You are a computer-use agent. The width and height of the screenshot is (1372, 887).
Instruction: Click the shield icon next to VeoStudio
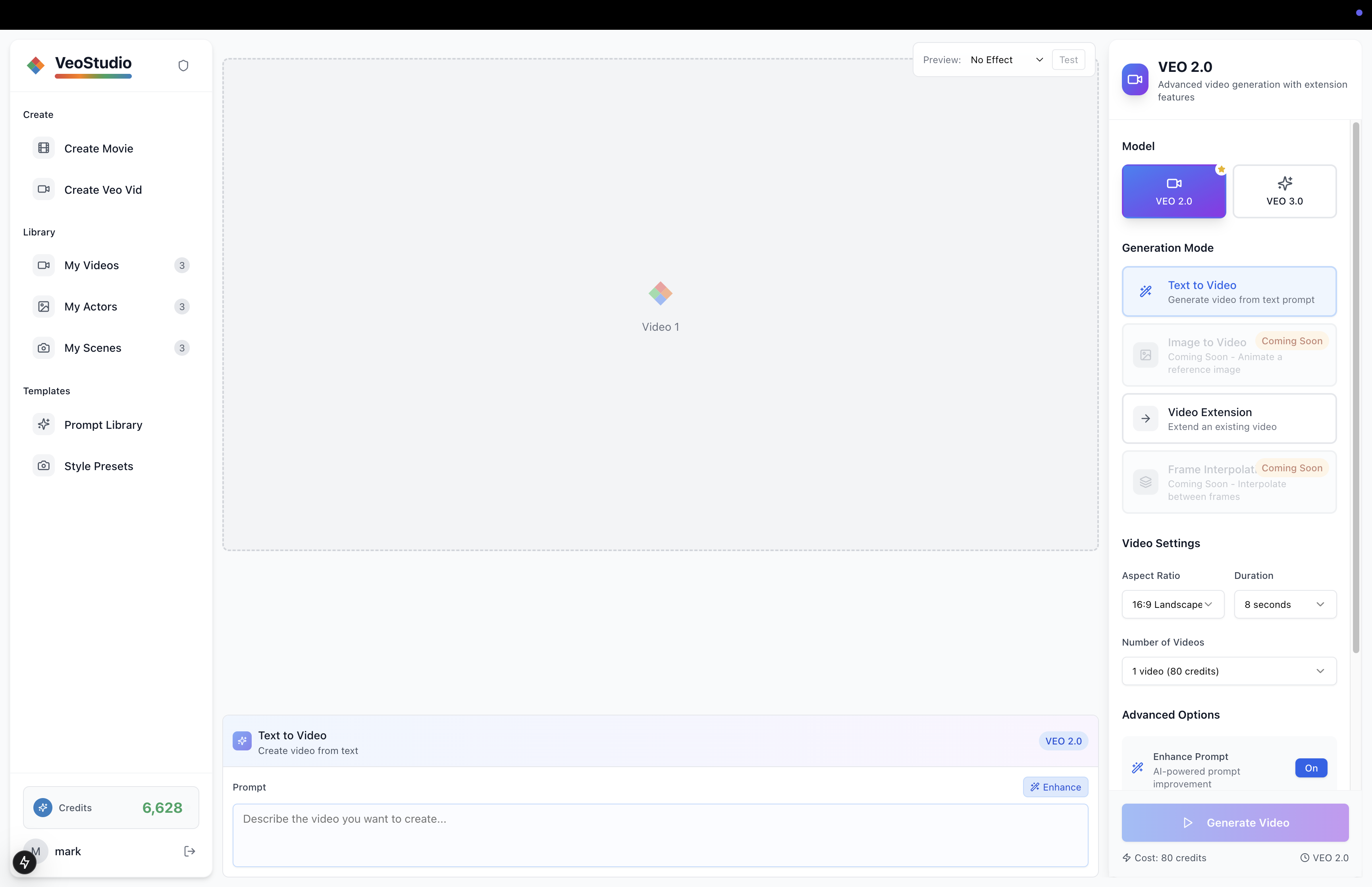(x=183, y=66)
